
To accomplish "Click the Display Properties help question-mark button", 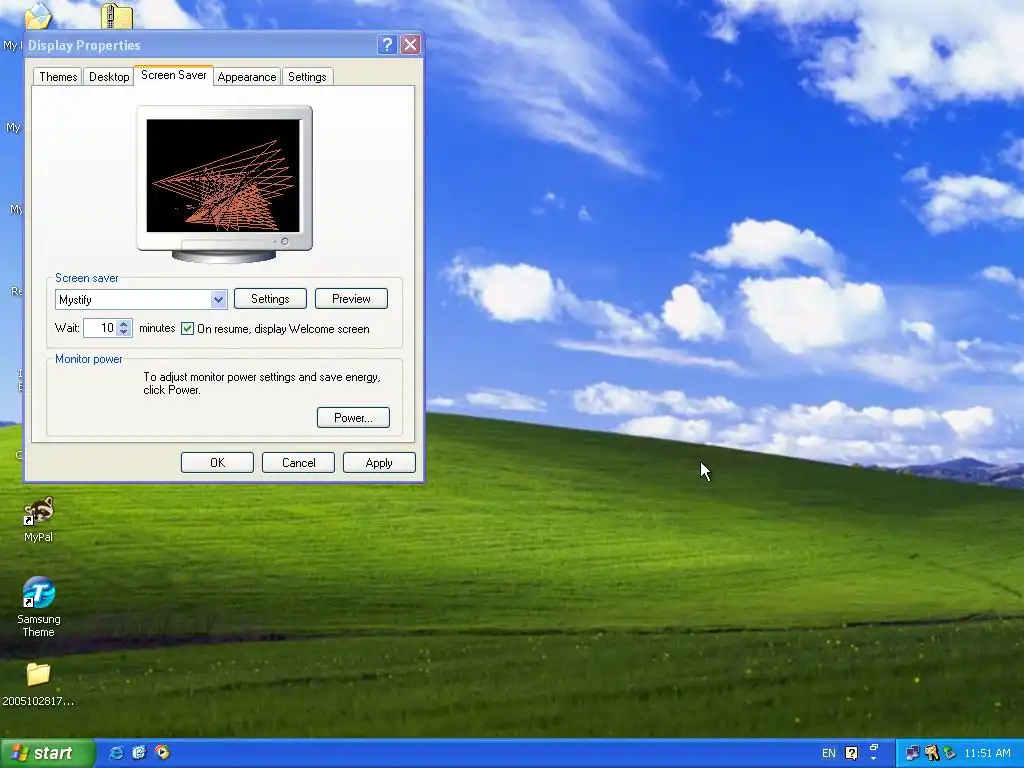I will click(387, 44).
